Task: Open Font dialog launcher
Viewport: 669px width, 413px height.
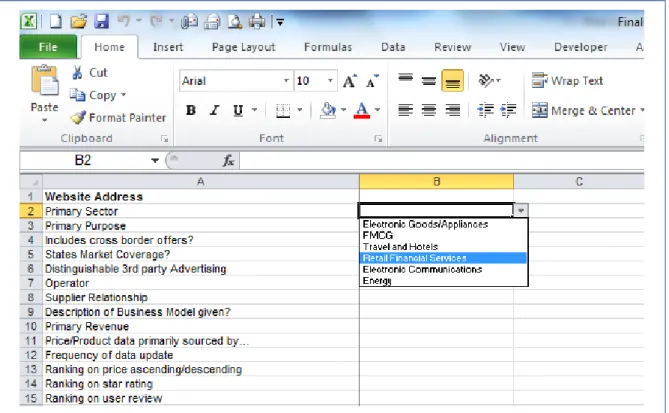Action: [x=378, y=139]
